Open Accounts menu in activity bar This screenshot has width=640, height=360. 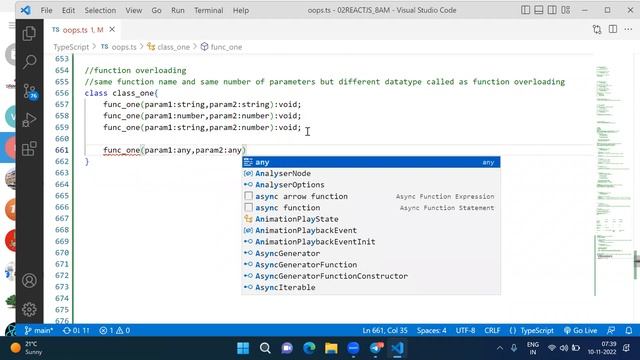point(29,281)
